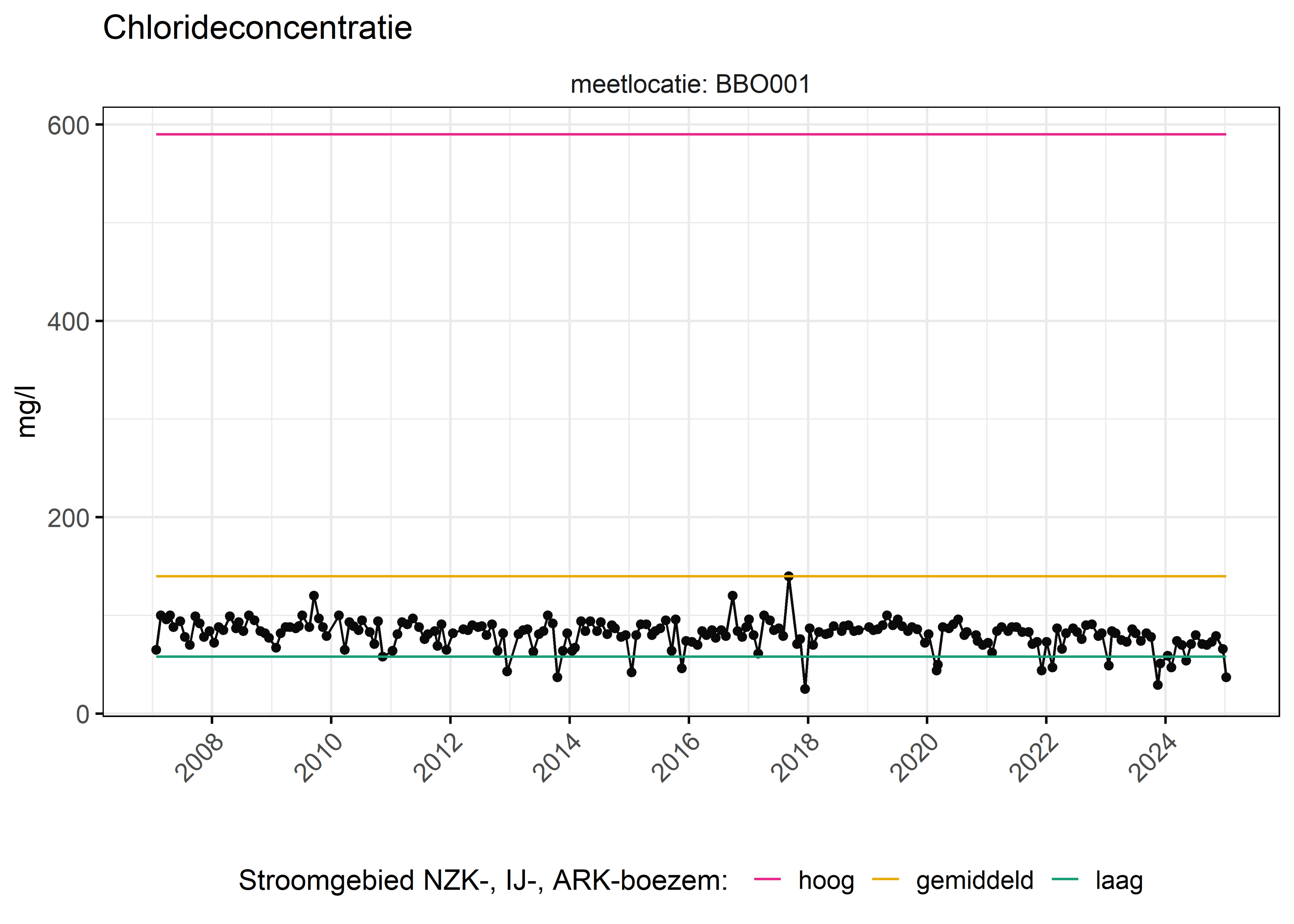Click the 400 y-axis tick label

pyautogui.click(x=69, y=321)
